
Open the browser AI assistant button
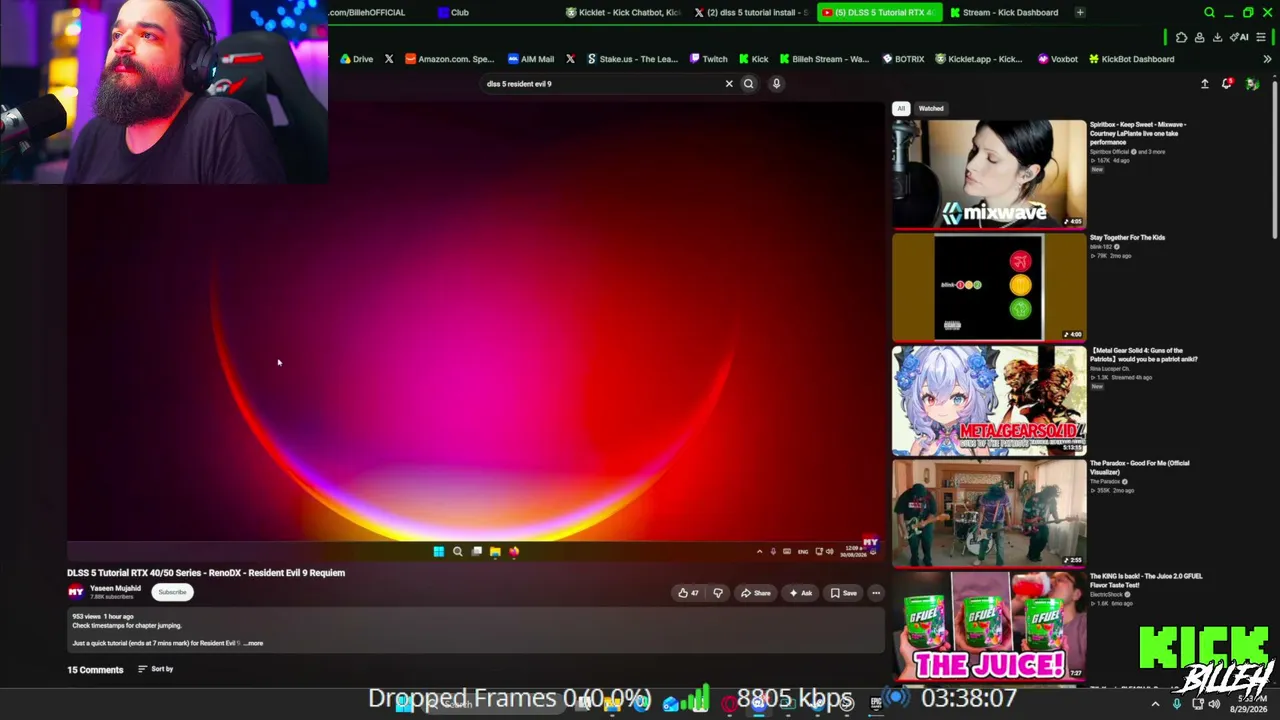1239,37
